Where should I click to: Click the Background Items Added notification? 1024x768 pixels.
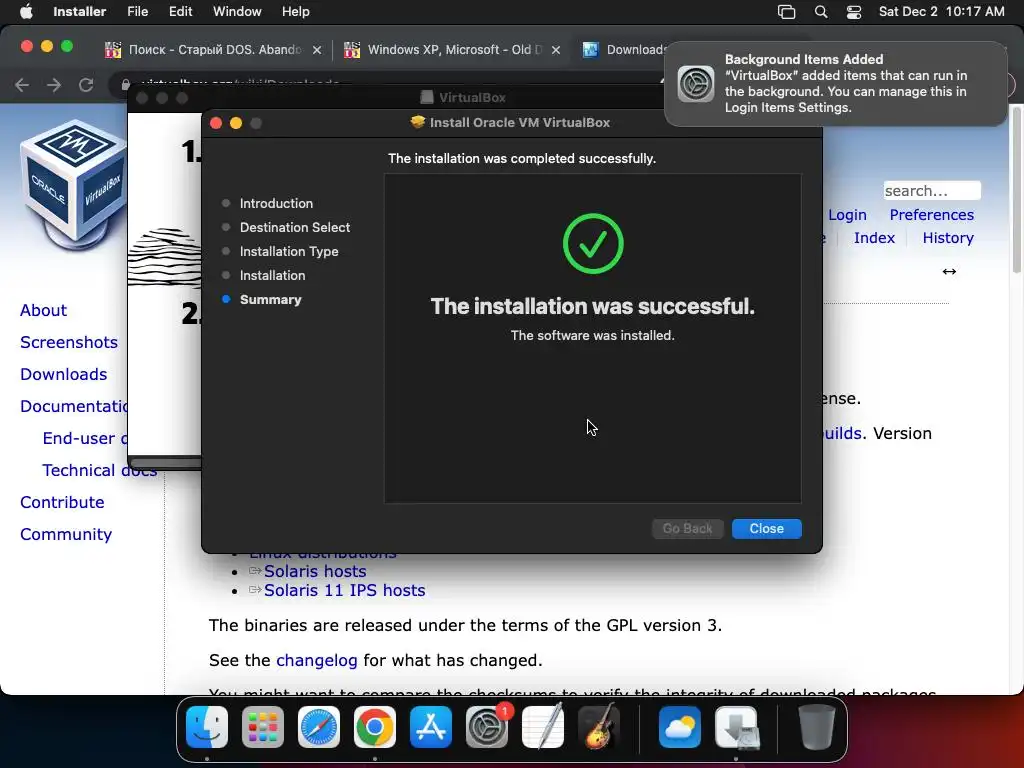tap(835, 84)
